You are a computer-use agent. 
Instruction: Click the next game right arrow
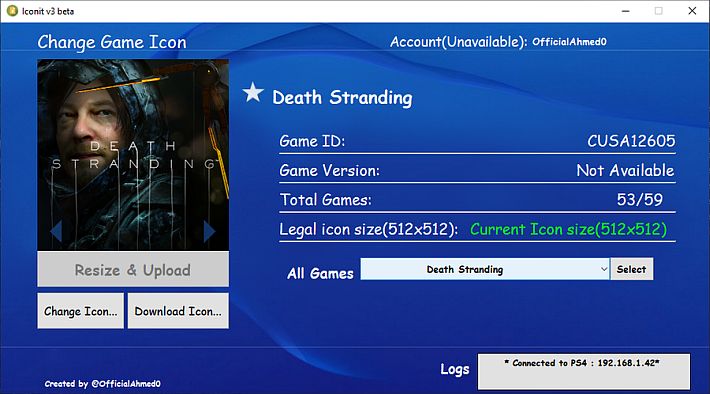[209, 231]
